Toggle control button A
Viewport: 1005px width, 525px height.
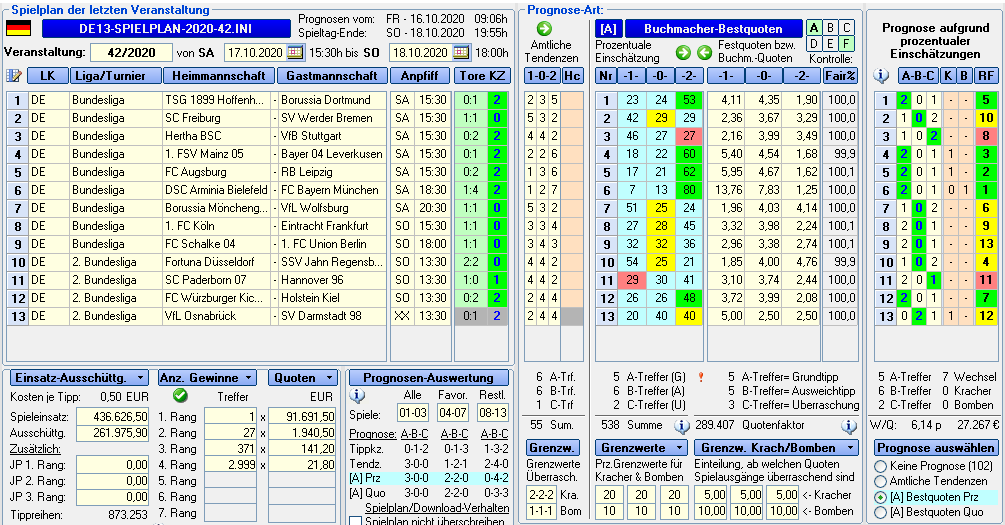click(814, 28)
